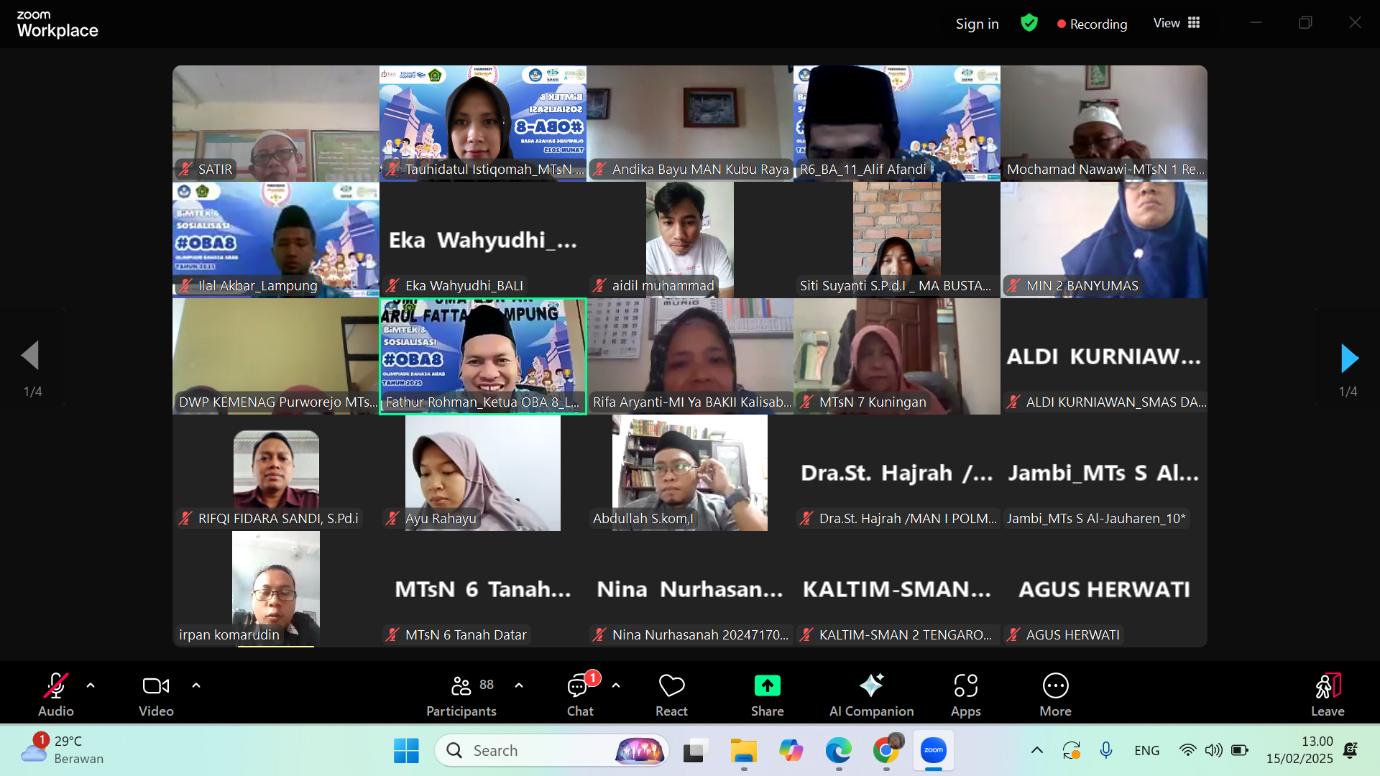Image resolution: width=1380 pixels, height=776 pixels.
Task: Open the View layout menu
Action: point(1176,23)
